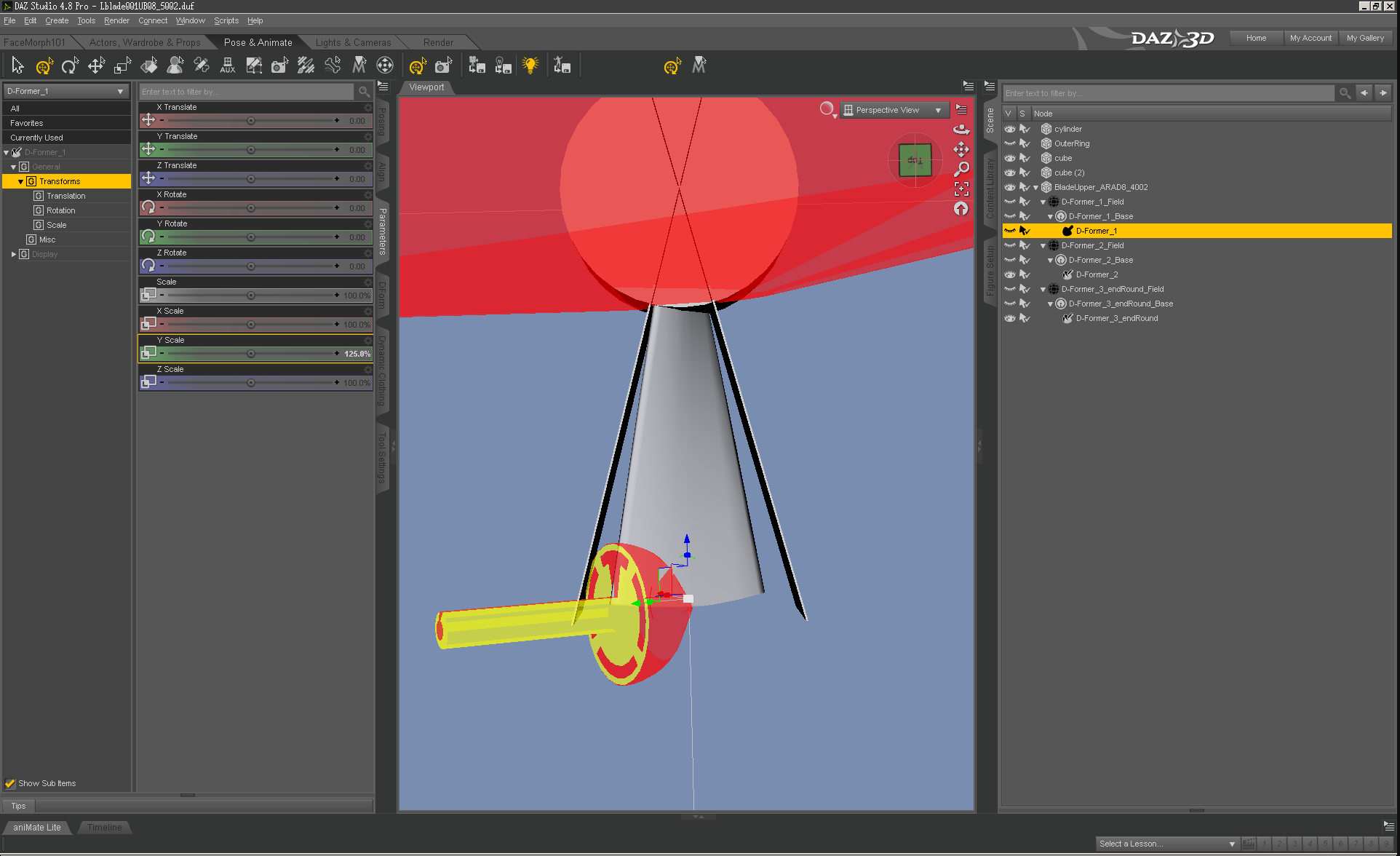Uncheck Show Sub Items checkbox
The height and width of the screenshot is (856, 1400).
pyautogui.click(x=10, y=783)
